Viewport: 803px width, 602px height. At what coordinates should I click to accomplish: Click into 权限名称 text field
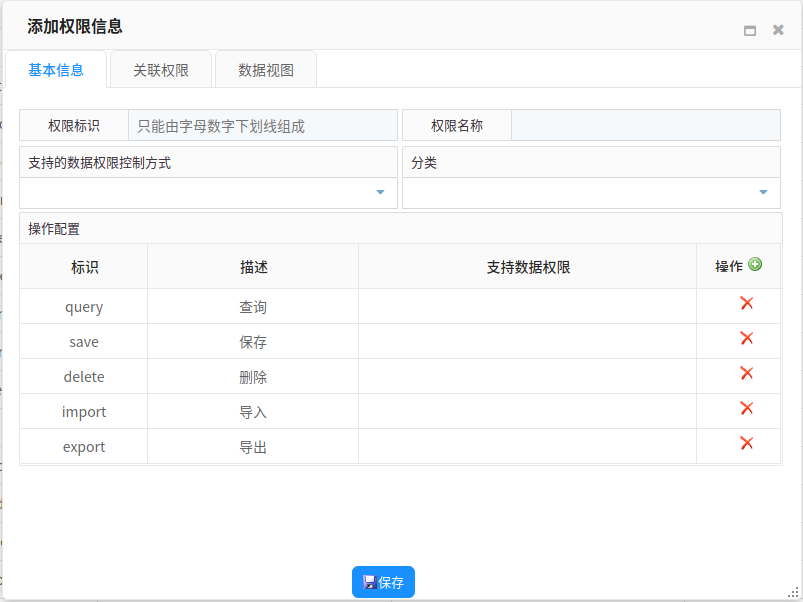pyautogui.click(x=645, y=126)
